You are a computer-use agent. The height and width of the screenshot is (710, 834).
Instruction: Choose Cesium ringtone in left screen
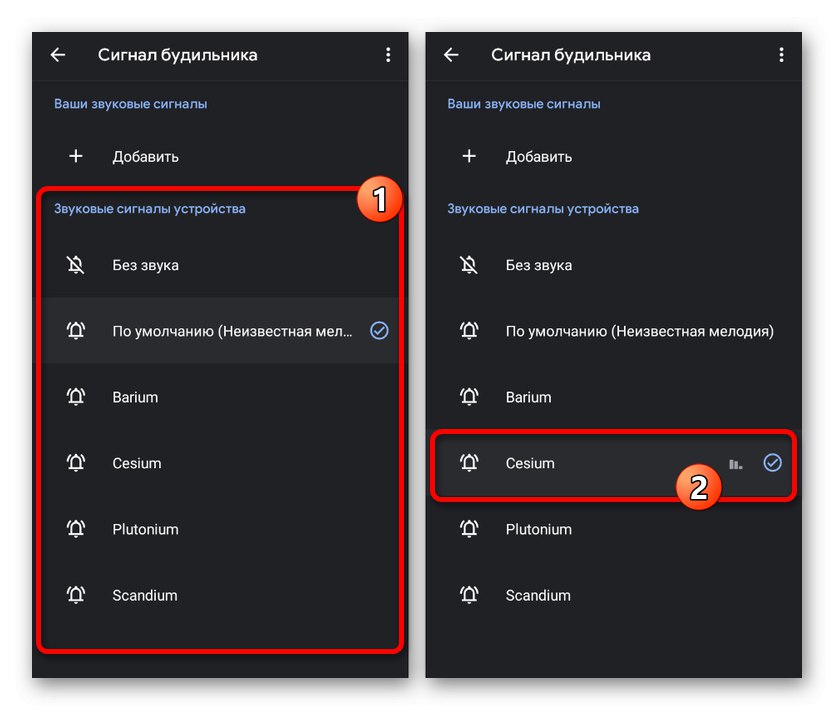point(137,463)
